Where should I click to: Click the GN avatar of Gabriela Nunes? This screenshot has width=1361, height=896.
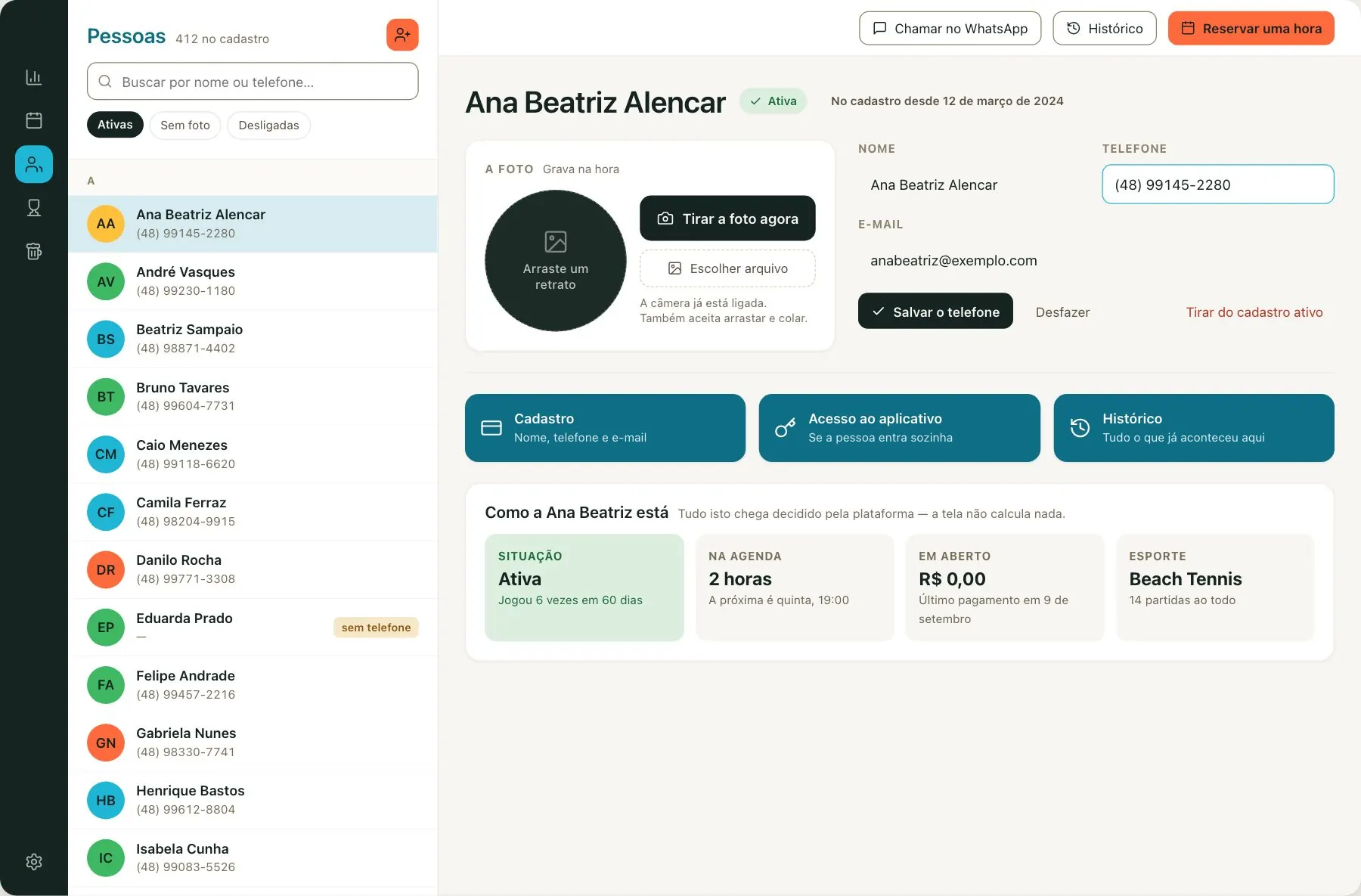tap(106, 743)
